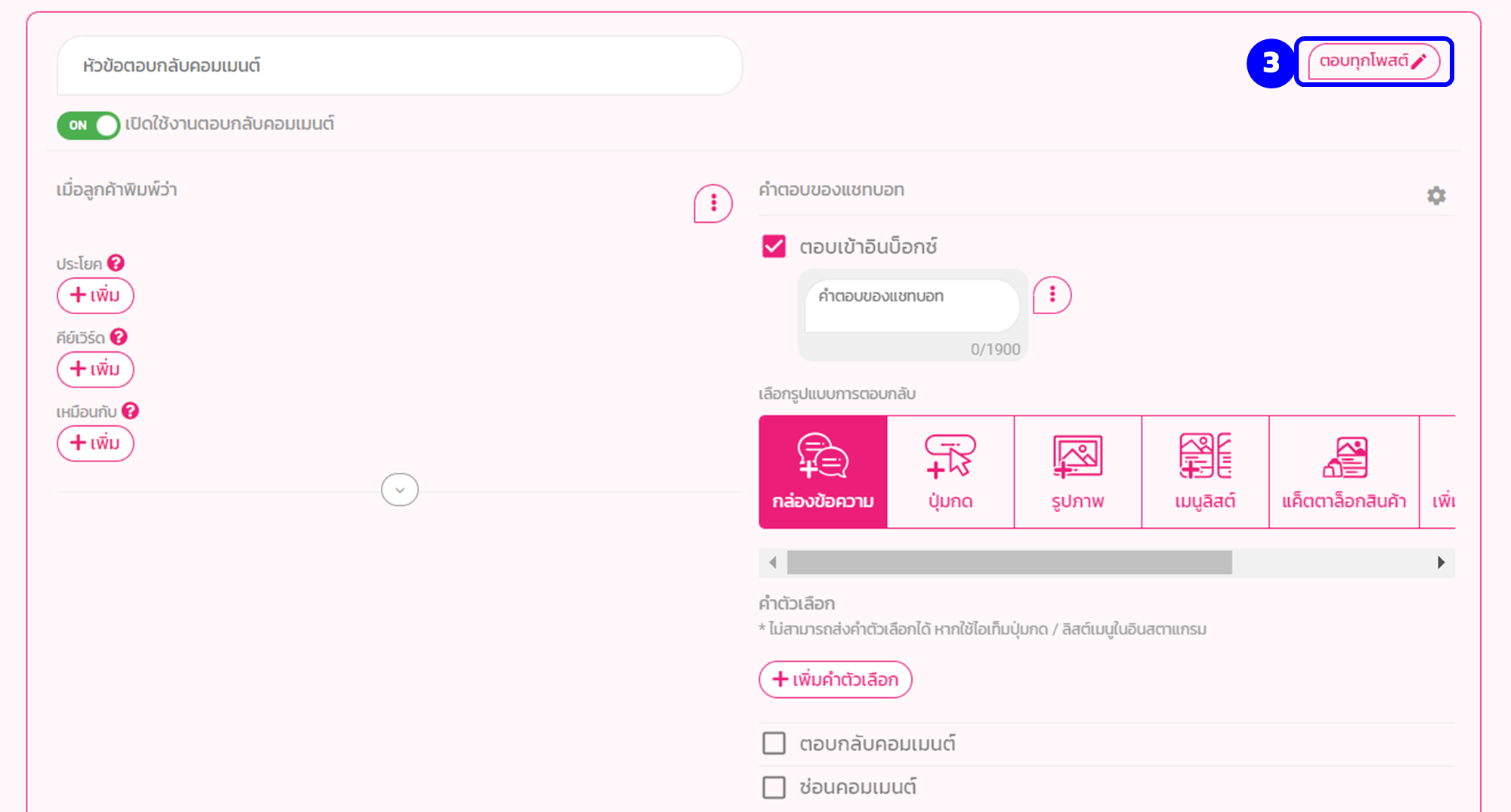Screen dimensions: 1511x812
Task: Click the right arrow of the format scrollbar
Action: click(1439, 562)
